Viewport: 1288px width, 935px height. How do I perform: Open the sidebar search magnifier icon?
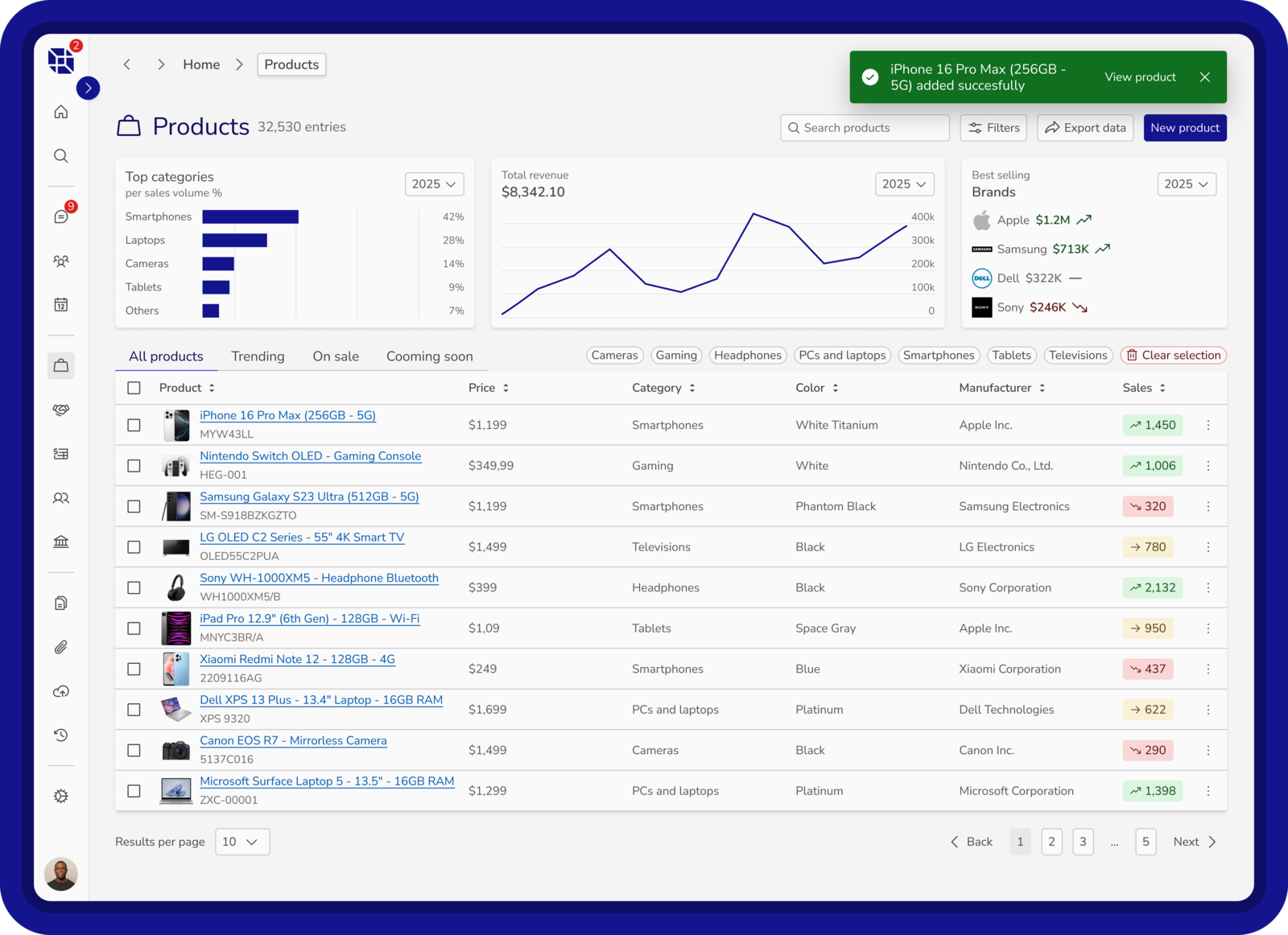pyautogui.click(x=61, y=156)
